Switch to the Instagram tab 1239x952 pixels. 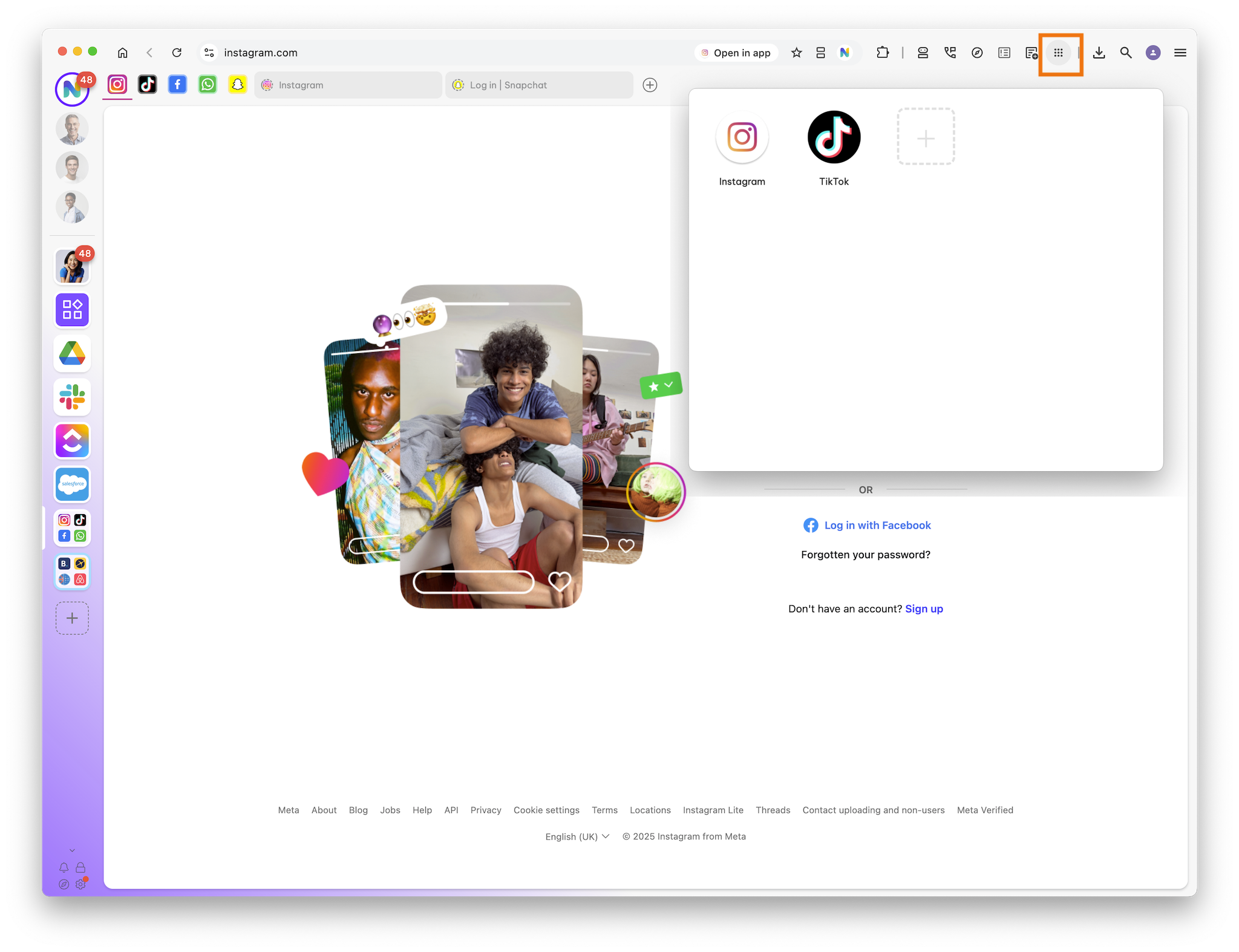(x=348, y=85)
